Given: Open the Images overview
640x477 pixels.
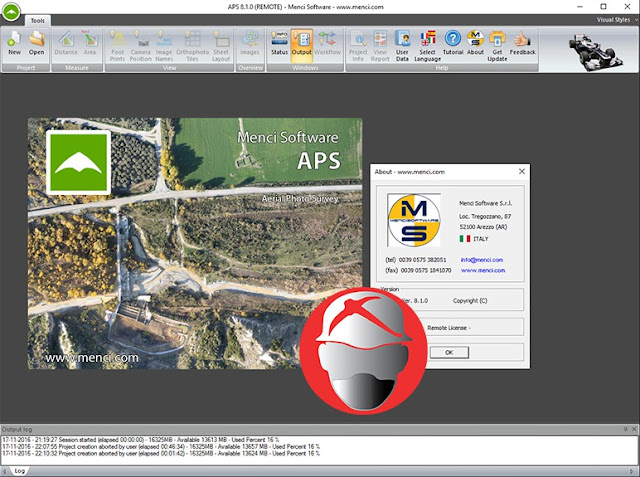Looking at the screenshot, I should point(250,43).
